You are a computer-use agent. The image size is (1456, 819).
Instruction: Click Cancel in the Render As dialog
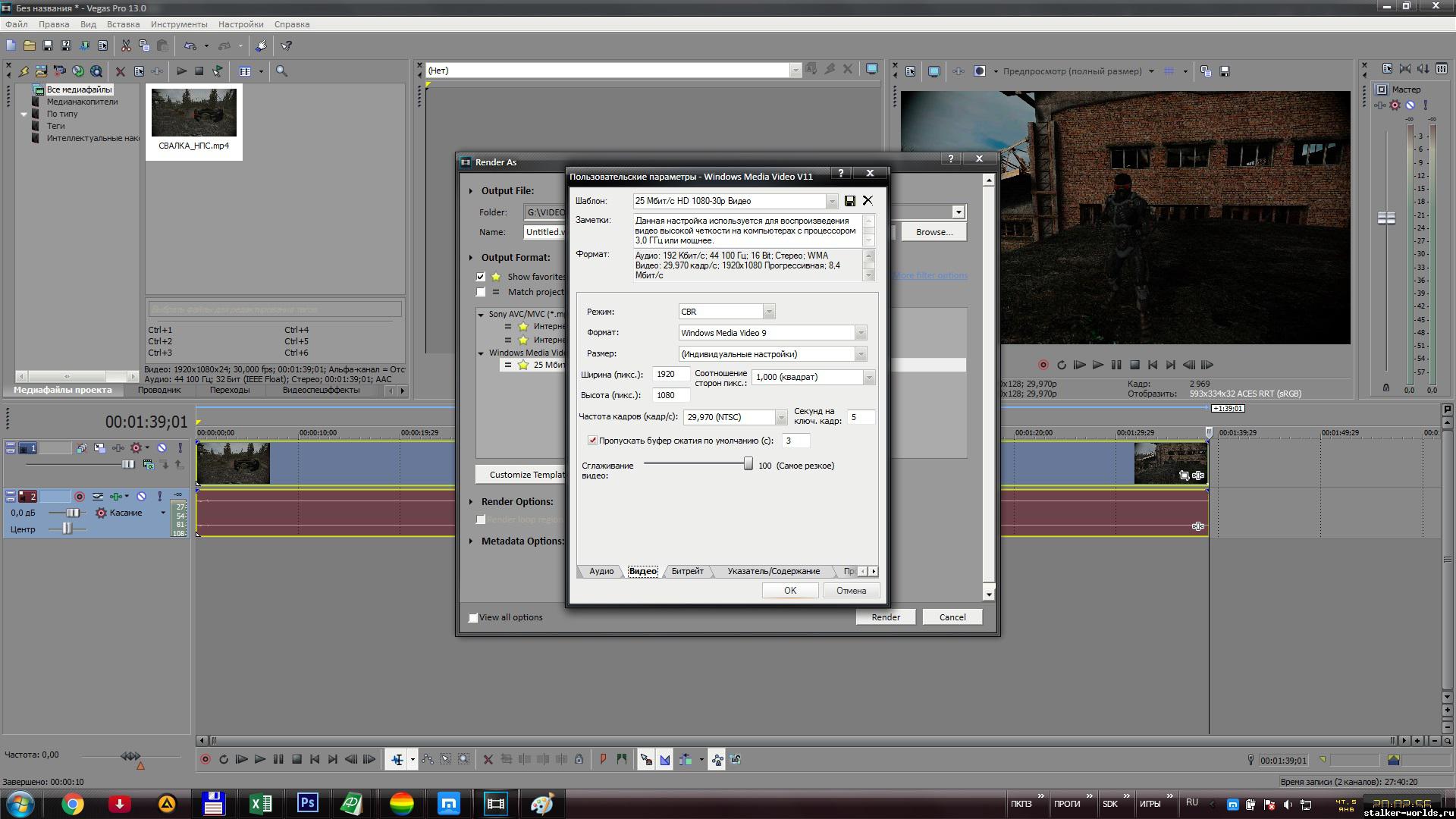pyautogui.click(x=952, y=617)
